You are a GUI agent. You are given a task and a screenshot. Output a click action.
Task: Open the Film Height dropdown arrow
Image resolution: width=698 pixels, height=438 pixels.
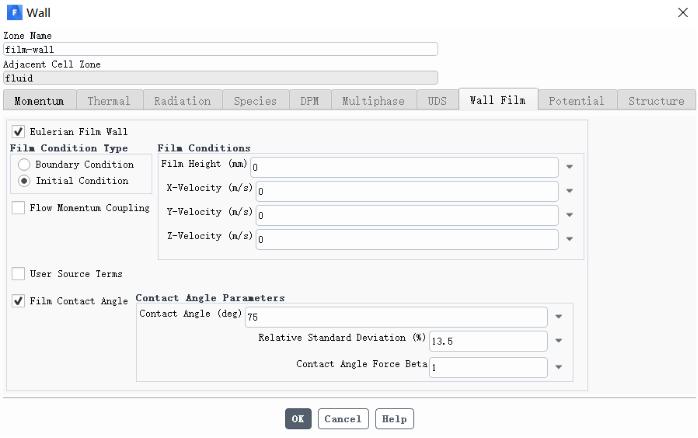pyautogui.click(x=569, y=168)
